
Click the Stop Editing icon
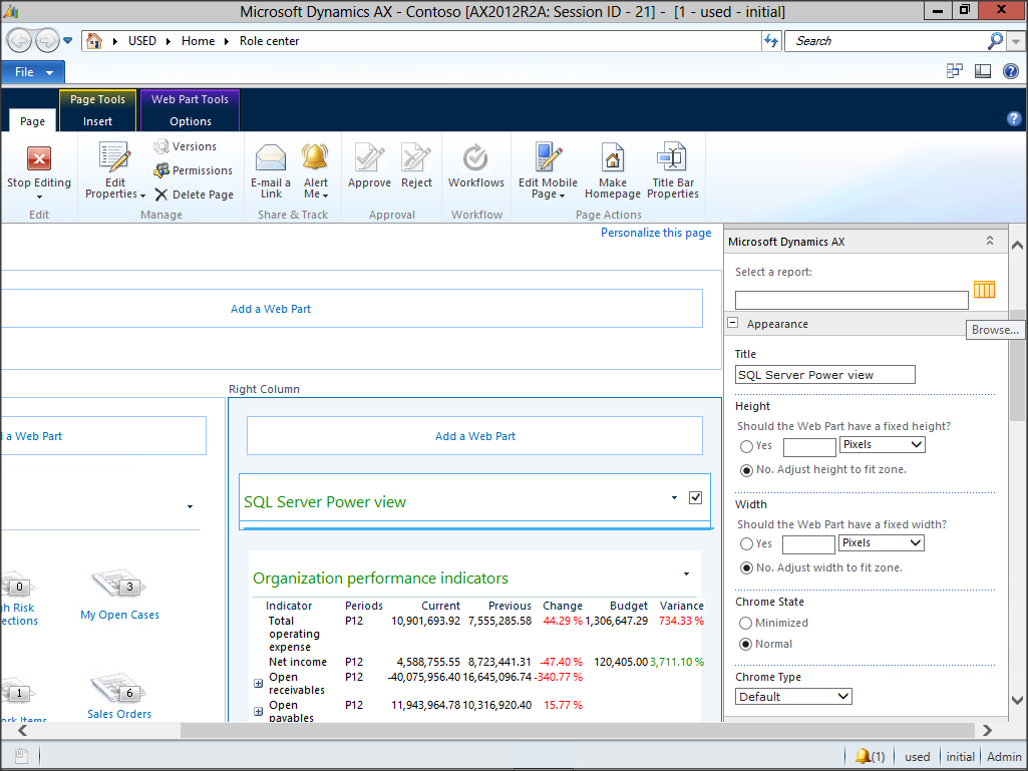(x=39, y=159)
